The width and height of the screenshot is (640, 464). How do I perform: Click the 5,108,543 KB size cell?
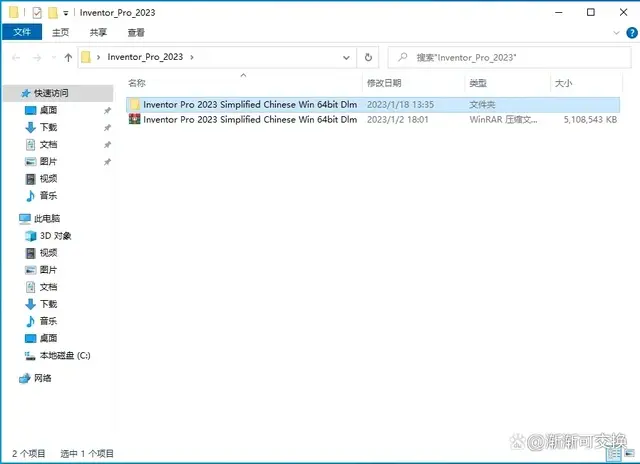(x=590, y=120)
